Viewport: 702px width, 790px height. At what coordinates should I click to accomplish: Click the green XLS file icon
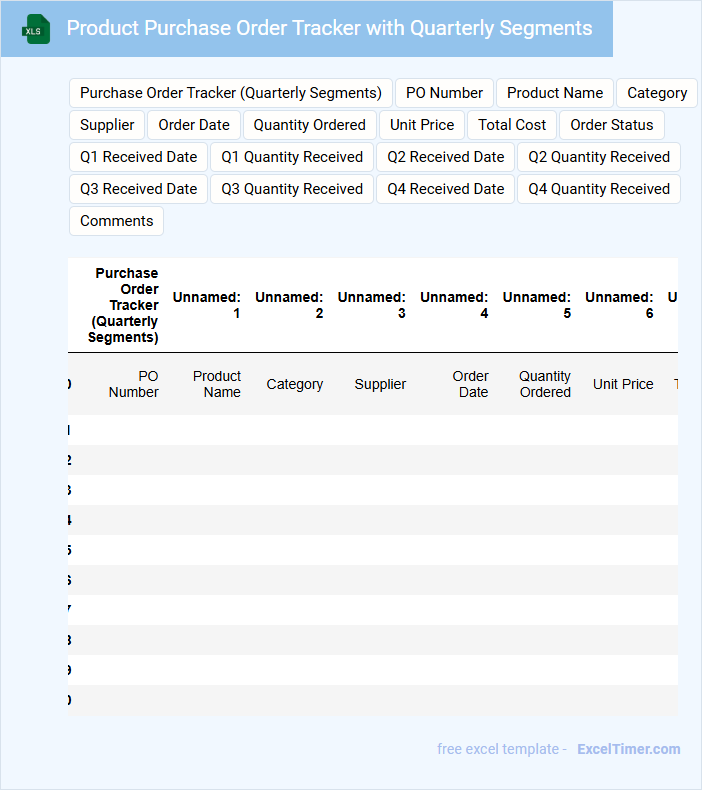[37, 29]
